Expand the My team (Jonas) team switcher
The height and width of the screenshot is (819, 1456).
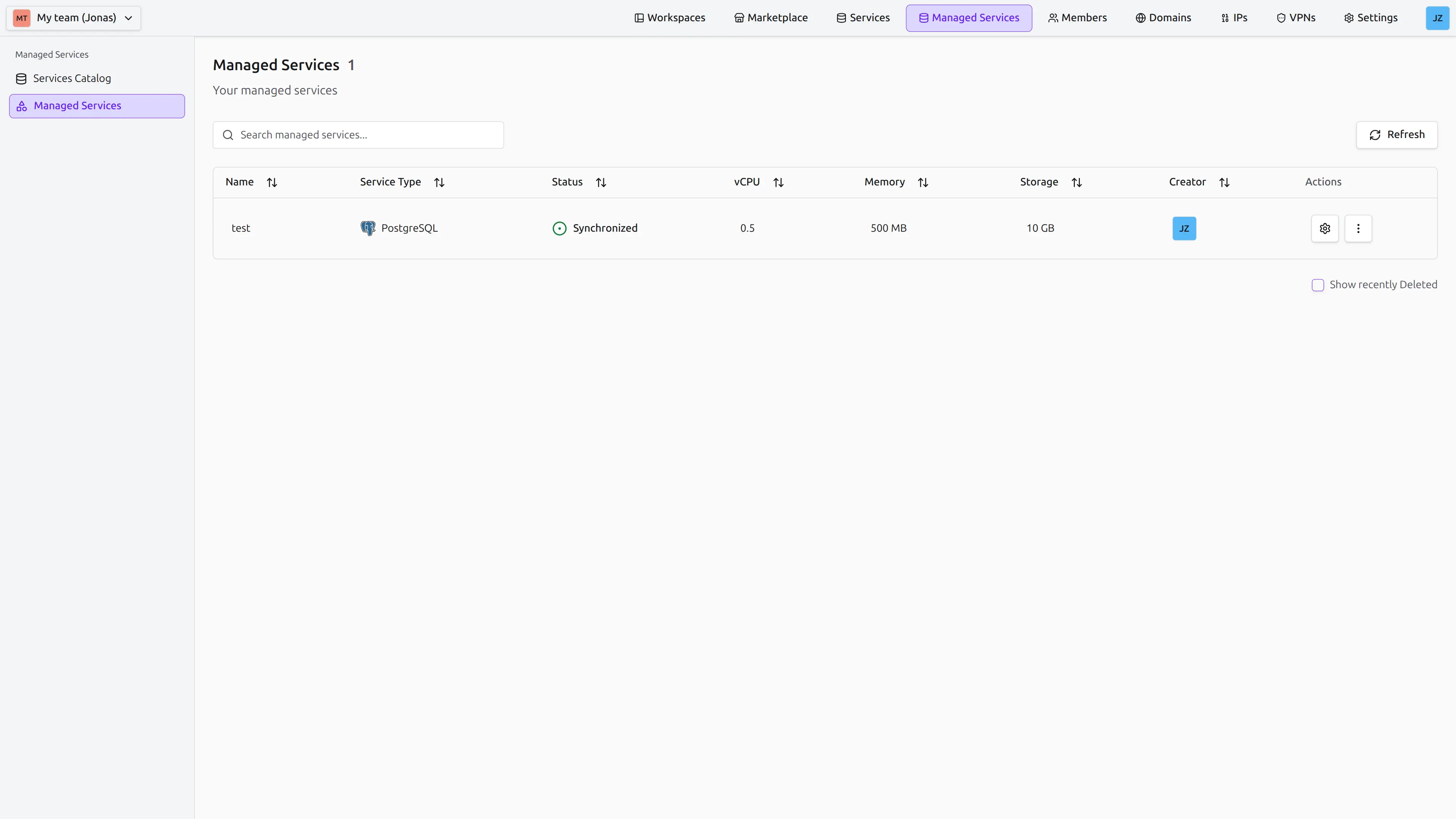click(x=73, y=17)
